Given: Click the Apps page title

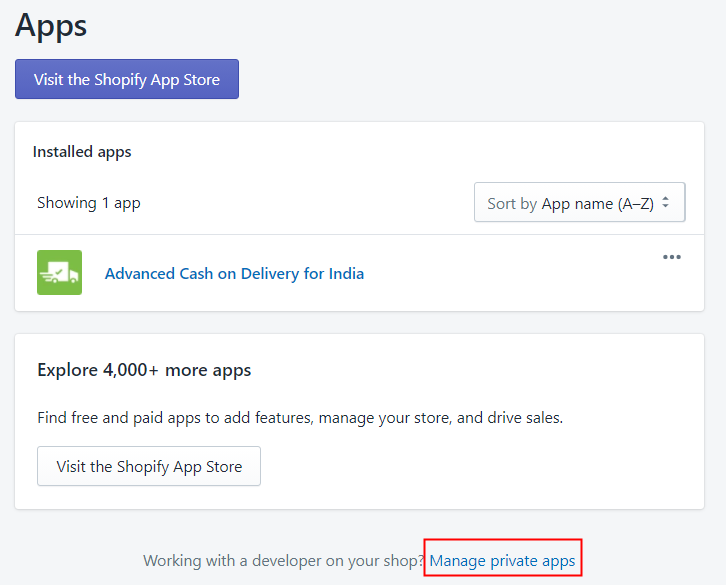Looking at the screenshot, I should coord(51,26).
